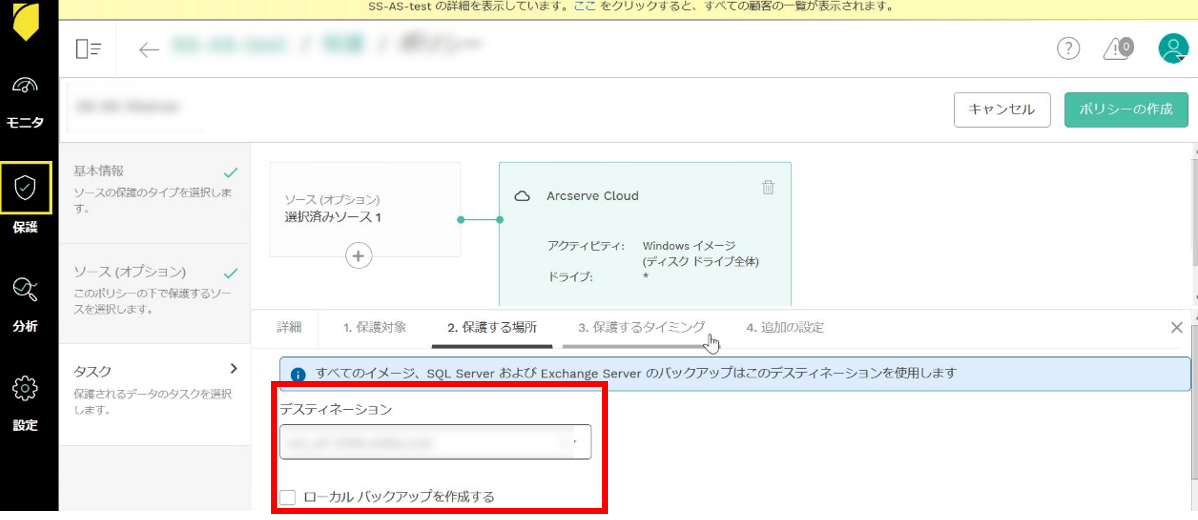Image resolution: width=1198 pixels, height=520 pixels.
Task: Open the デスティネーション dropdown
Action: coord(435,441)
